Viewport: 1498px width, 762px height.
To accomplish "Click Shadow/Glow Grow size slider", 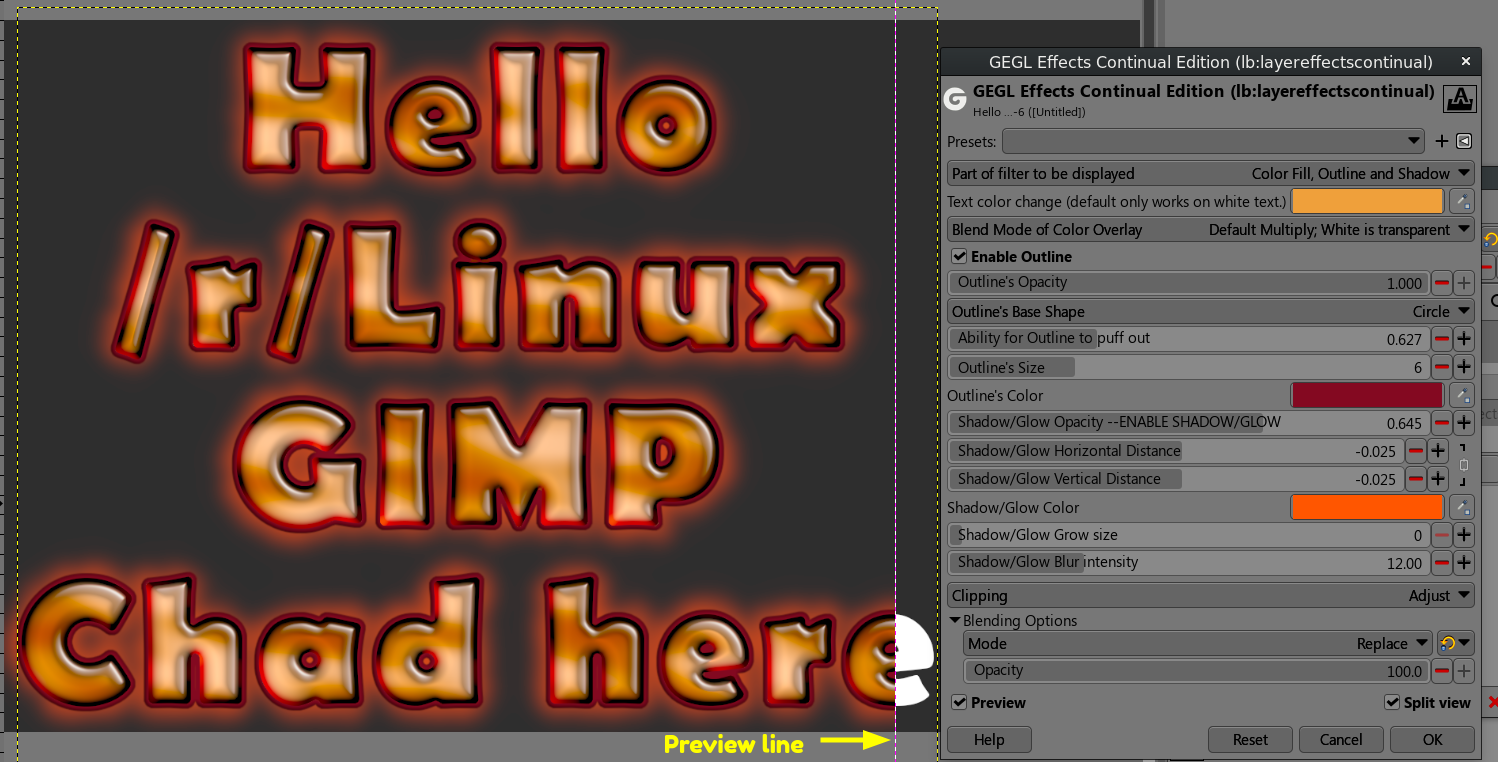I will 1189,535.
